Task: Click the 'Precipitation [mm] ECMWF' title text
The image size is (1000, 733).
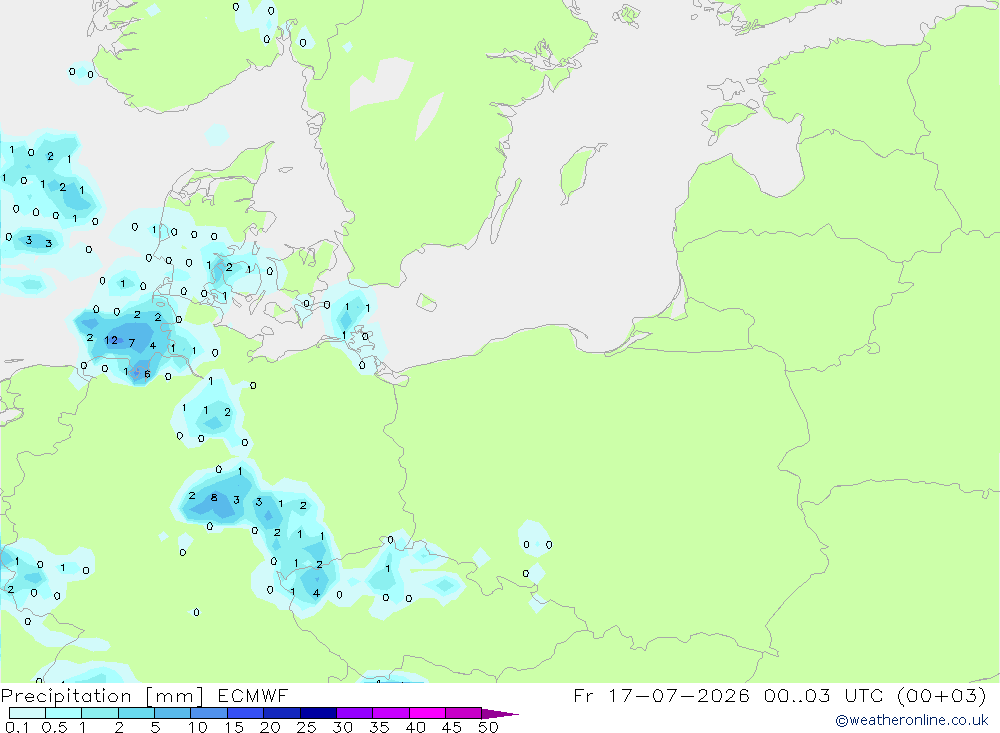Action: click(x=145, y=695)
